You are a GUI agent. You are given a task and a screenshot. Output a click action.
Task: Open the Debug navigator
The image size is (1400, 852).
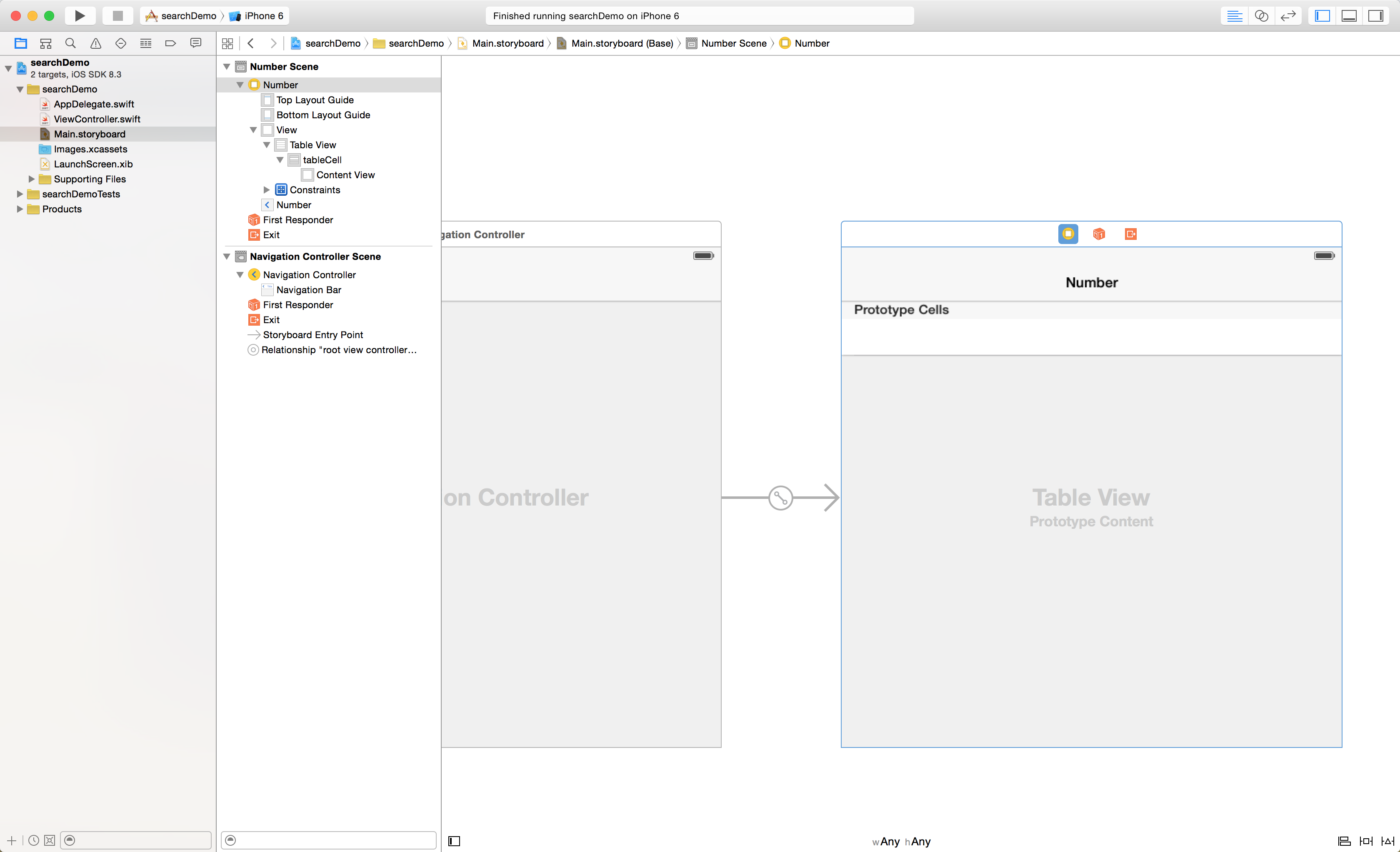pos(145,43)
